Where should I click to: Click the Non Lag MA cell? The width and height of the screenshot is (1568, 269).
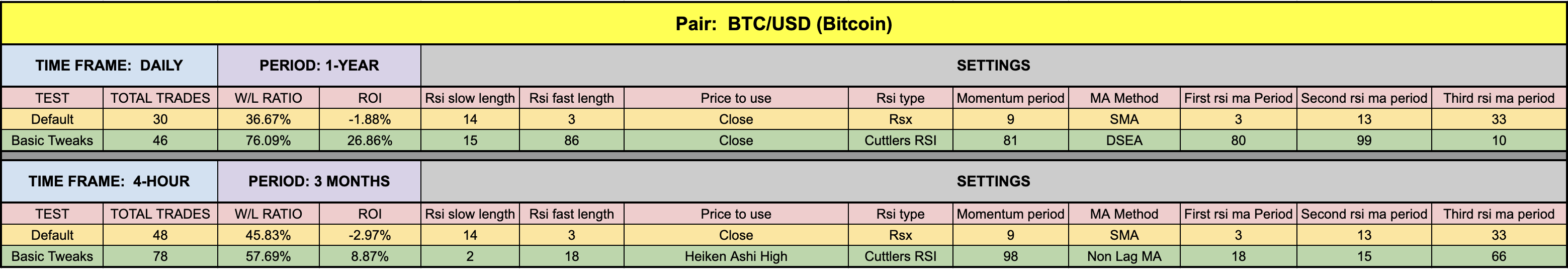click(1123, 256)
